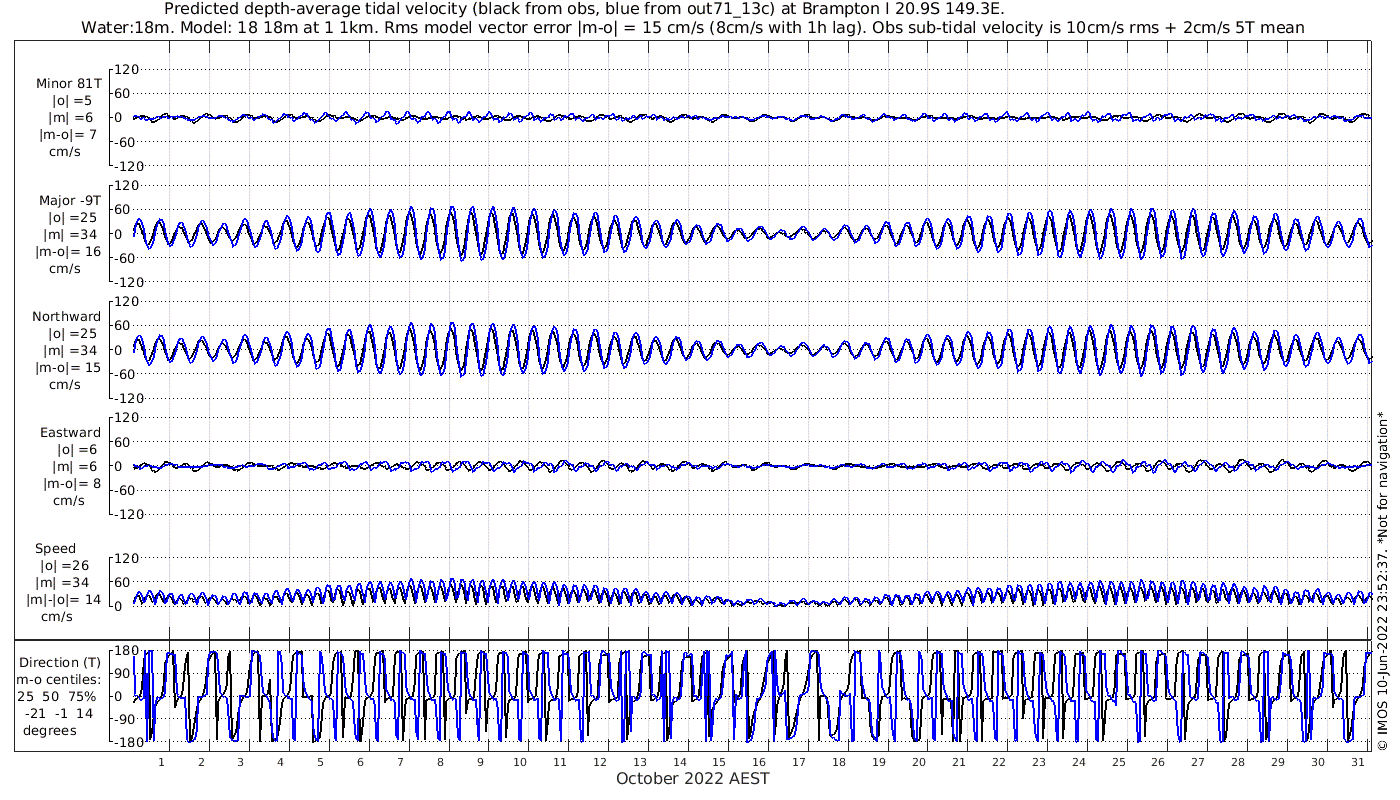1400x800 pixels.
Task: Click the 'October 2022 AEST' axis title
Action: (x=693, y=778)
